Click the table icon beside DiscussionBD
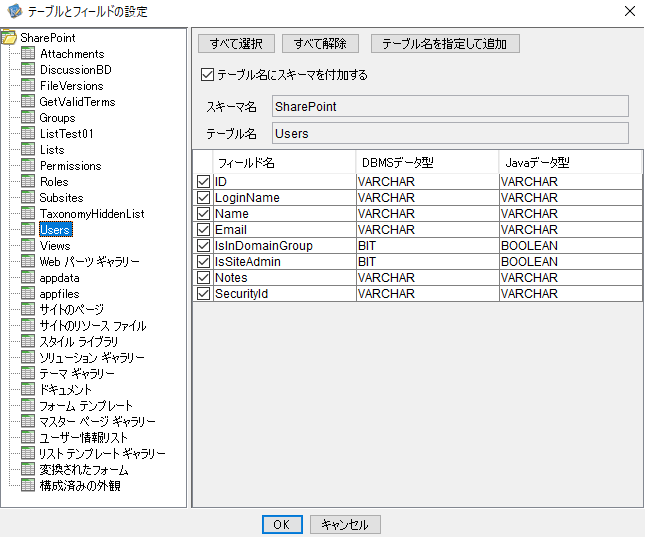 (28, 69)
